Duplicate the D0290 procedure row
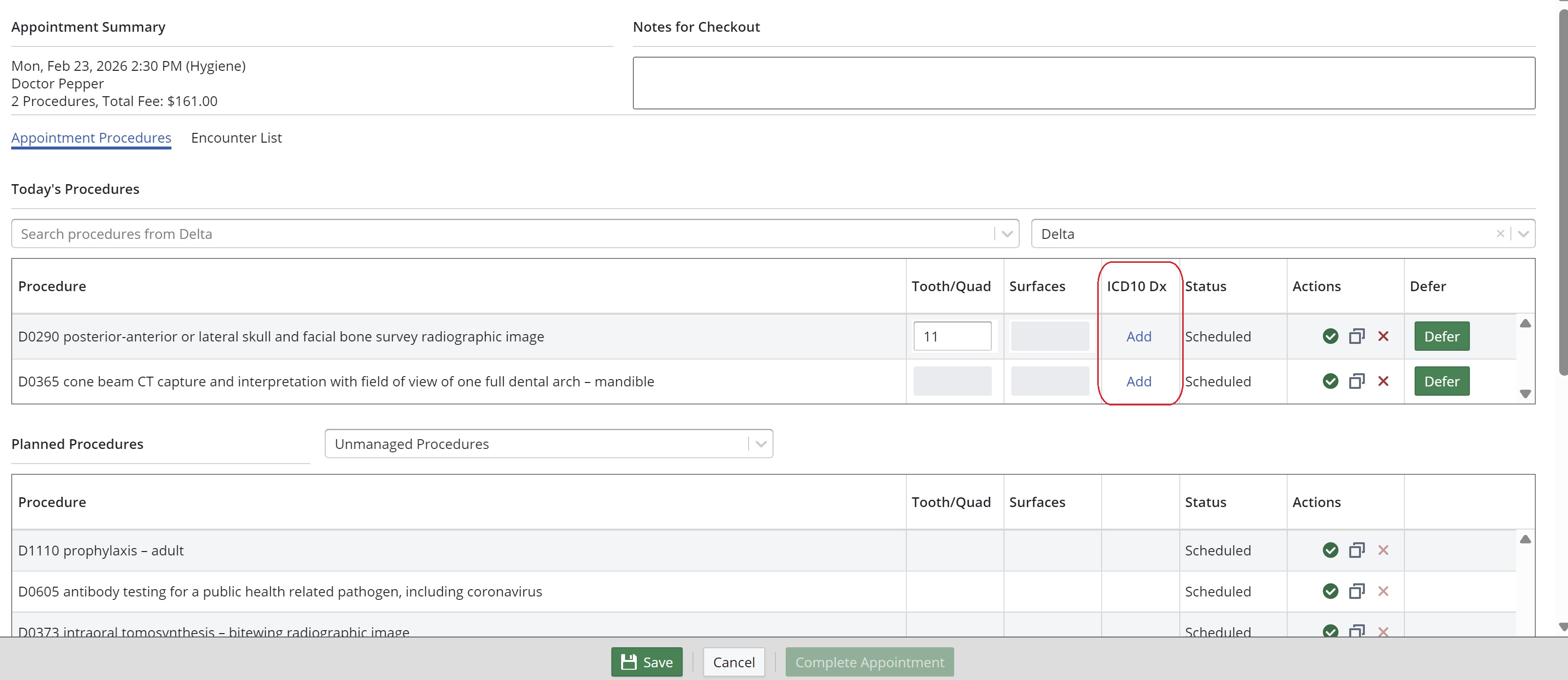 coord(1357,336)
